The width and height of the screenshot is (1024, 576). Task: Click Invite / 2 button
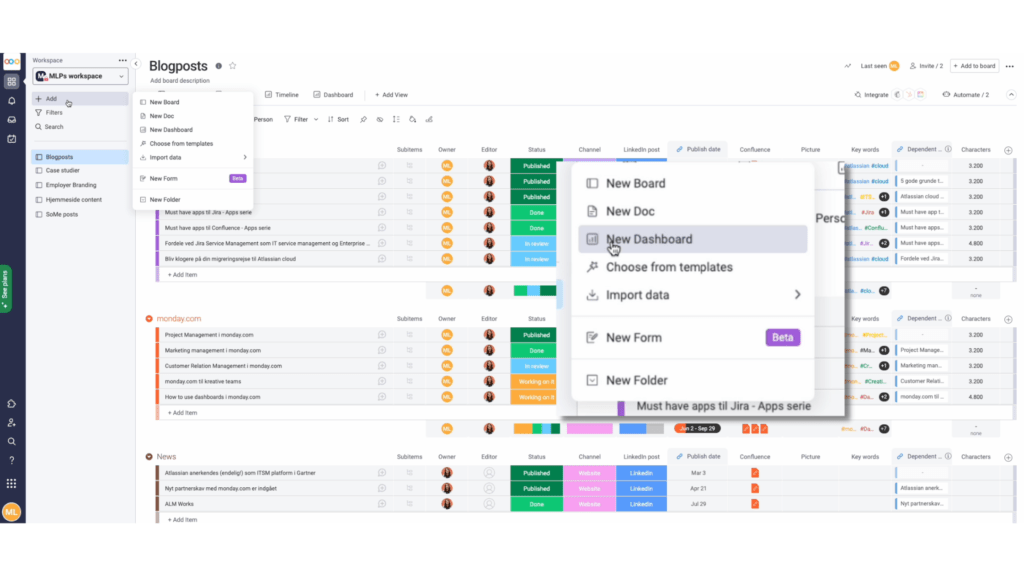927,66
